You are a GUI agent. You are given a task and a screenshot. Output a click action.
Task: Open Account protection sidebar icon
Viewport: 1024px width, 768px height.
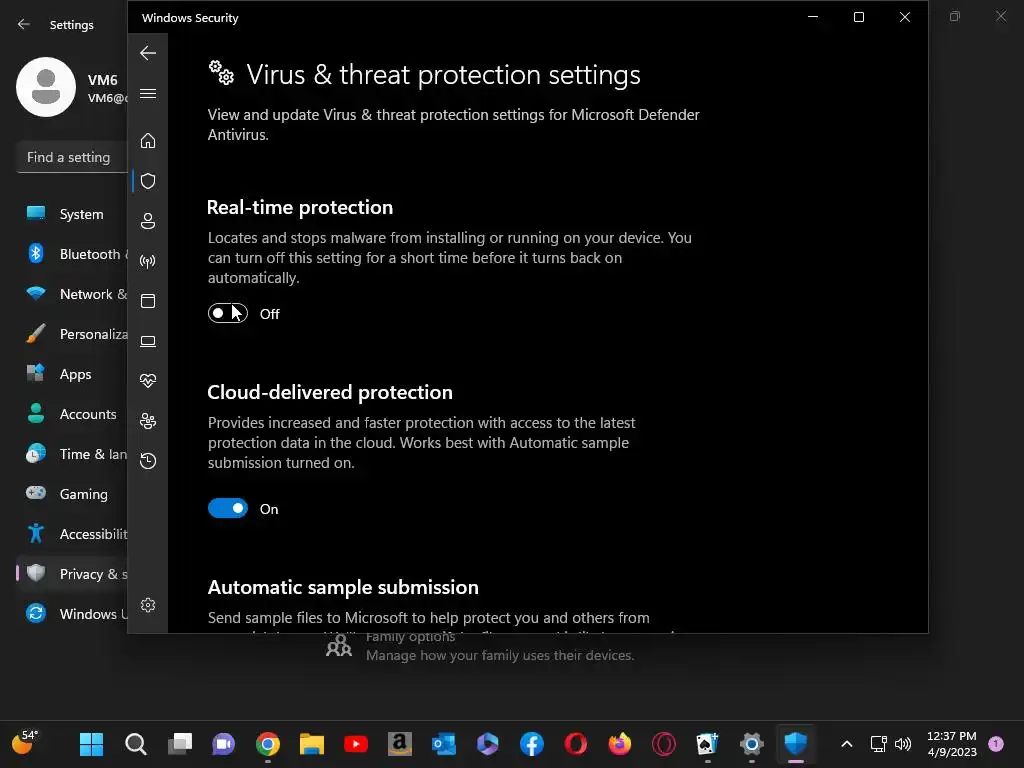(x=148, y=221)
